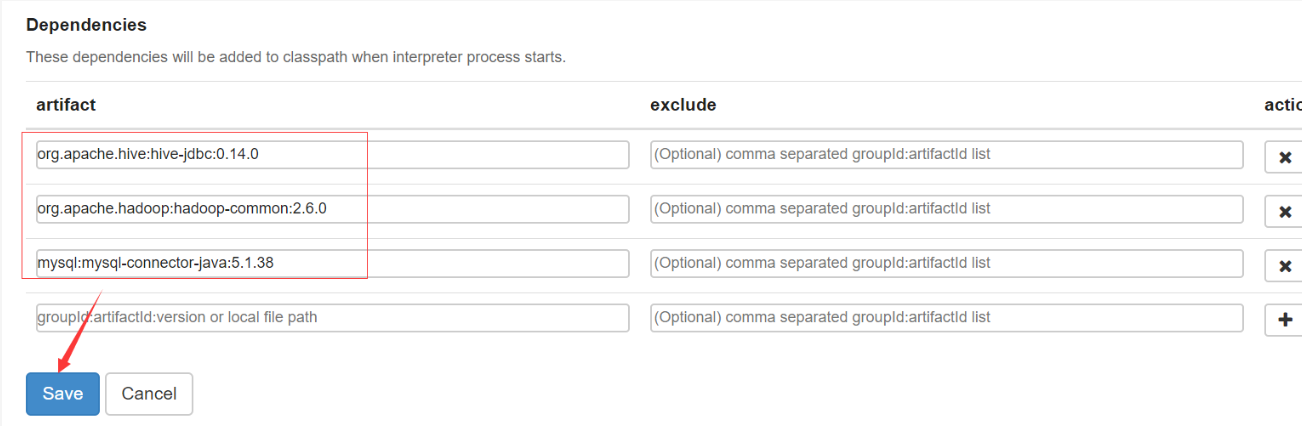1302x426 pixels.
Task: Remove the hive-jdbc dependency row
Action: tap(1284, 157)
